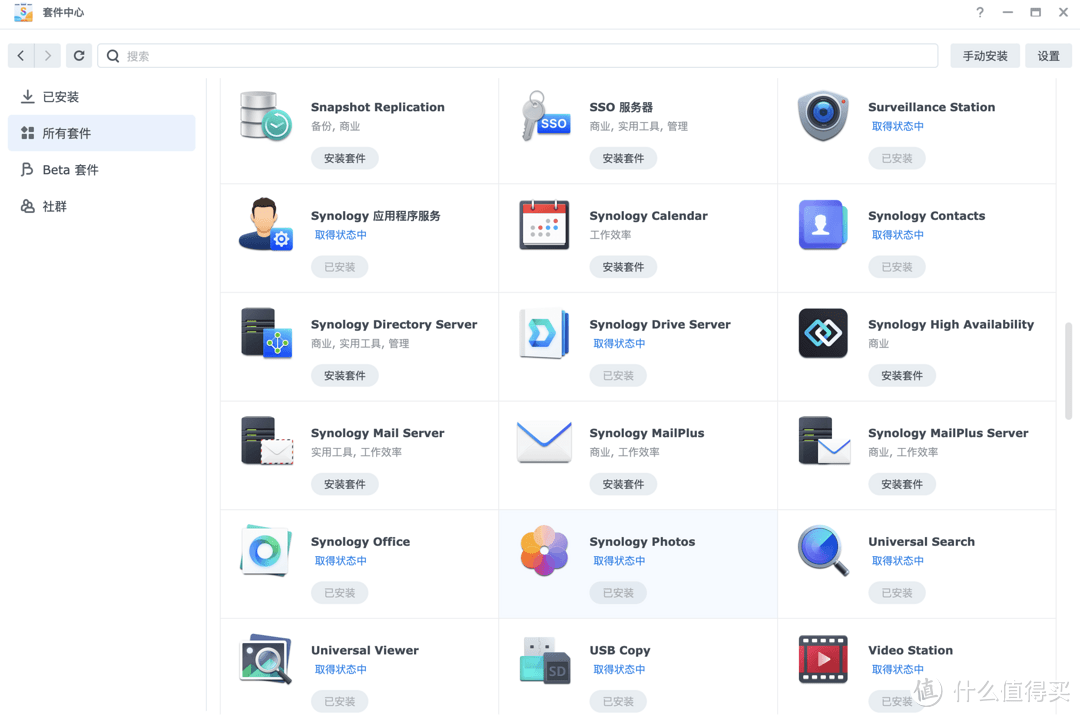The image size is (1080, 717).
Task: Install Synology High Availability package
Action: tap(902, 376)
